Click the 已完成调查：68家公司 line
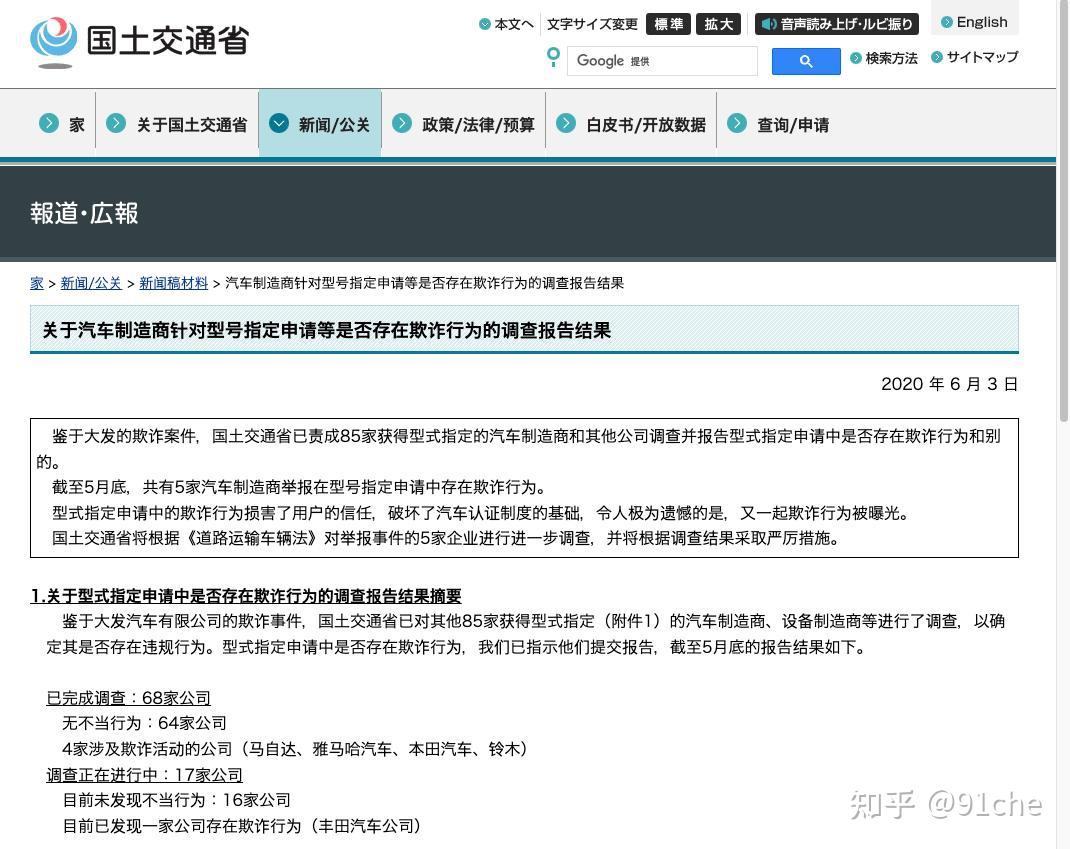Screen dimensions: 1070x849 128,697
